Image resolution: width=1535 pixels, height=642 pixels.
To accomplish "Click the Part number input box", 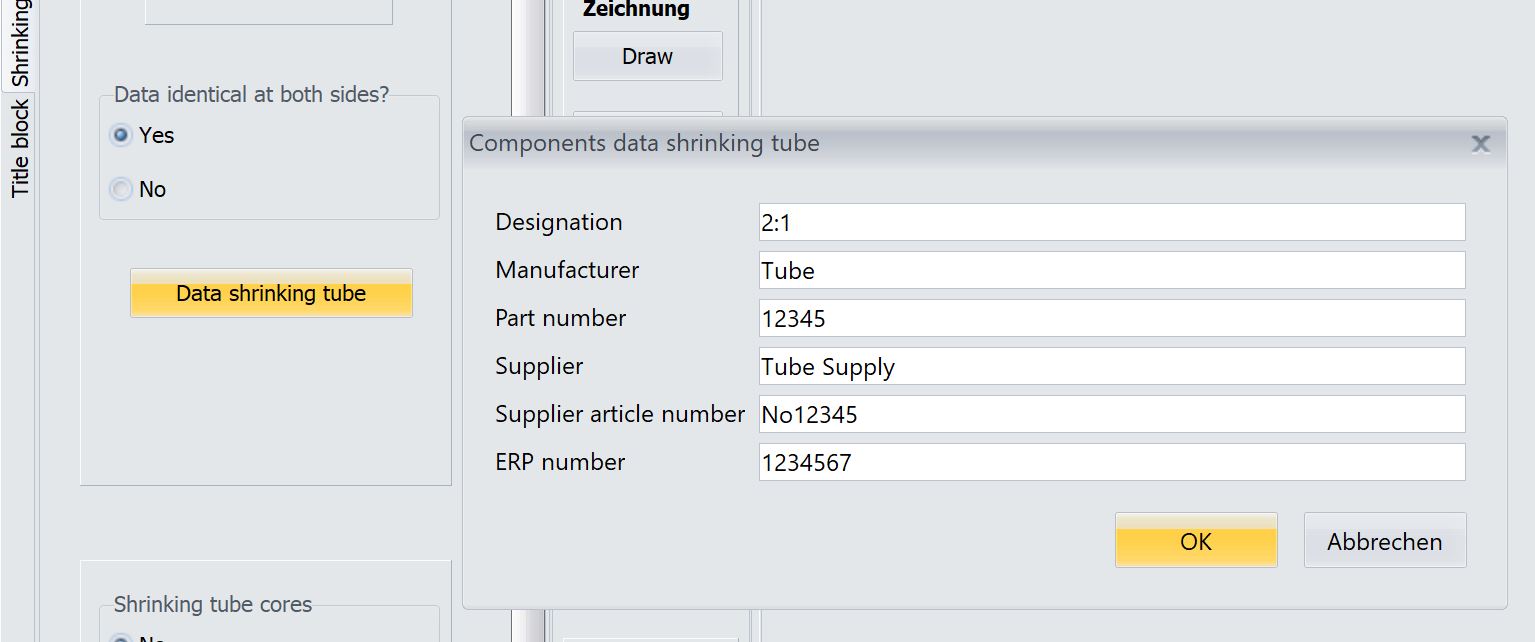I will pos(1111,318).
